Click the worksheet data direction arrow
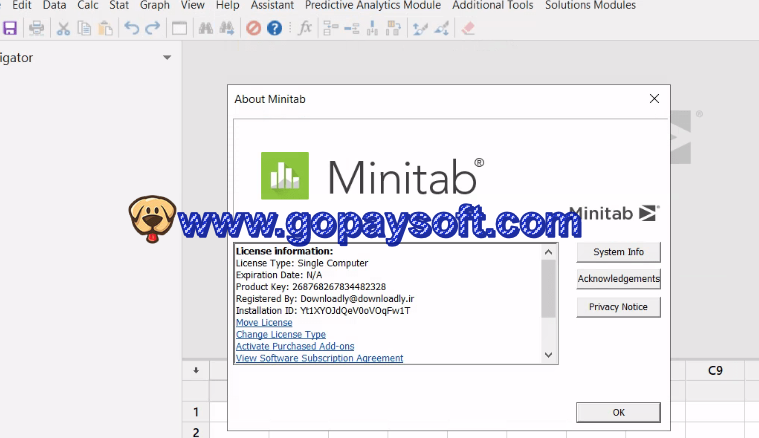Screen dimensions: 759x438 (x=196, y=370)
